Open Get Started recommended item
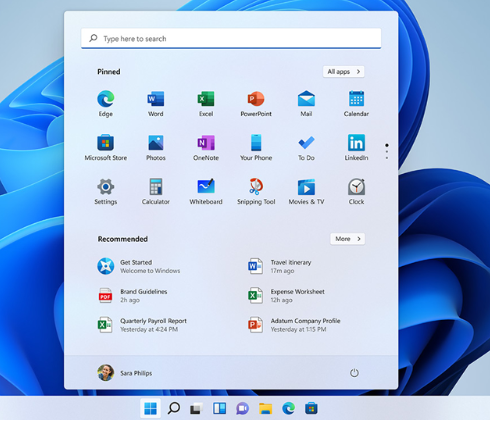 click(138, 266)
